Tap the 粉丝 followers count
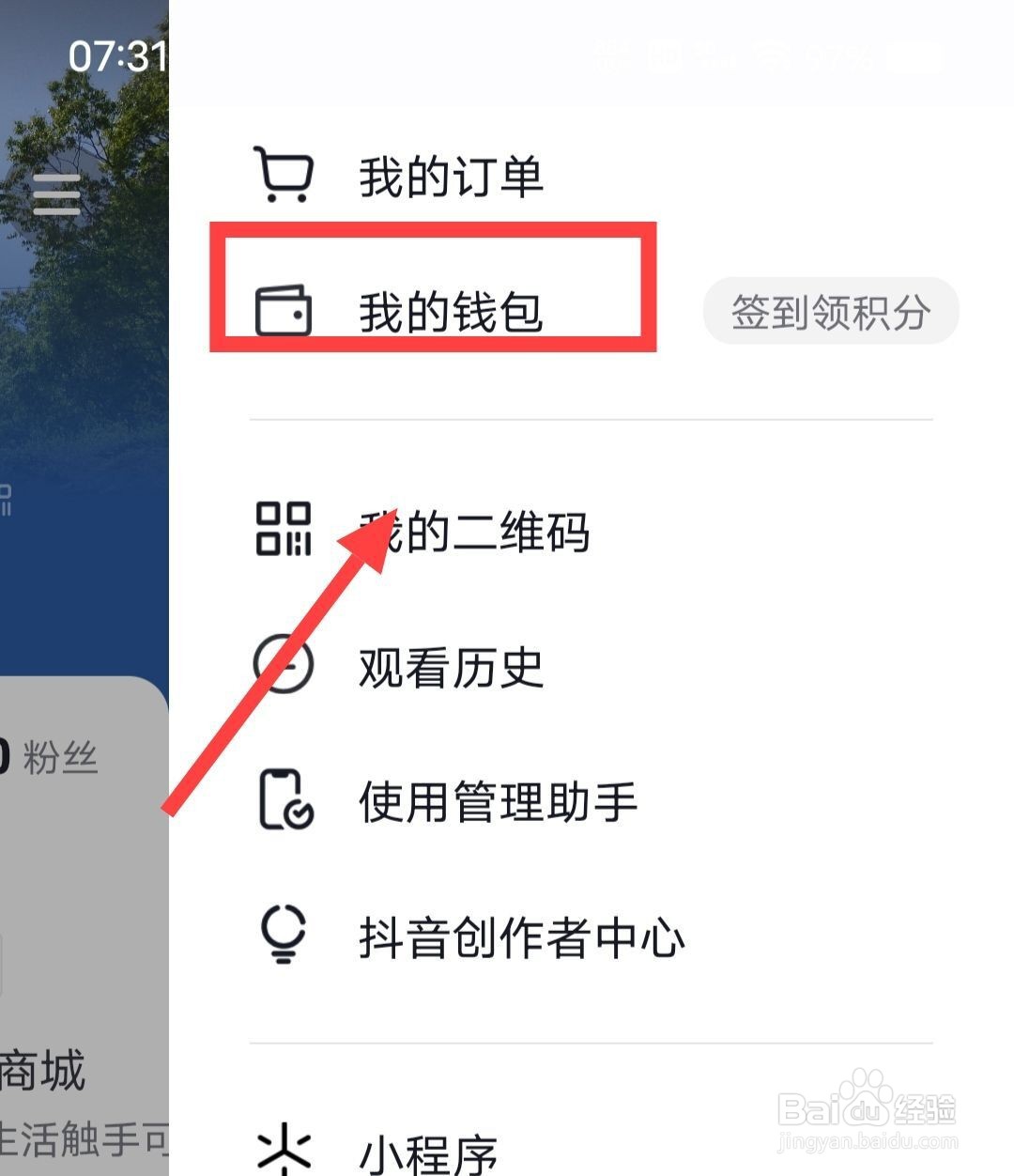 pos(49,757)
